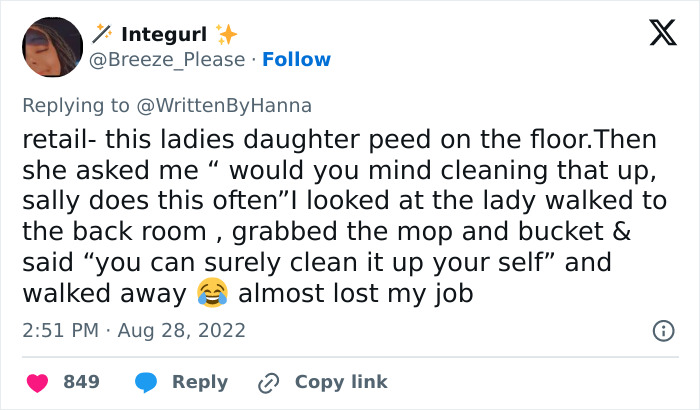Viewport: 700px width, 410px height.
Task: Open the 2:51 PM Aug 28, 2022 timestamp
Action: pos(133,329)
